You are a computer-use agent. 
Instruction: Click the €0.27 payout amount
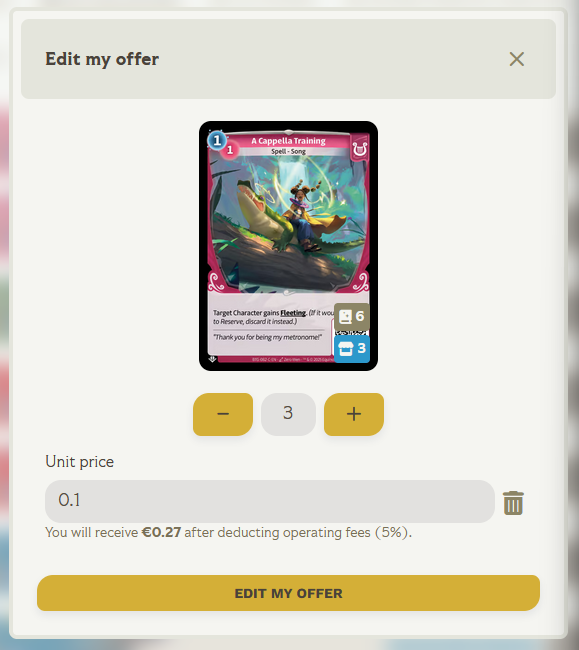pos(161,532)
